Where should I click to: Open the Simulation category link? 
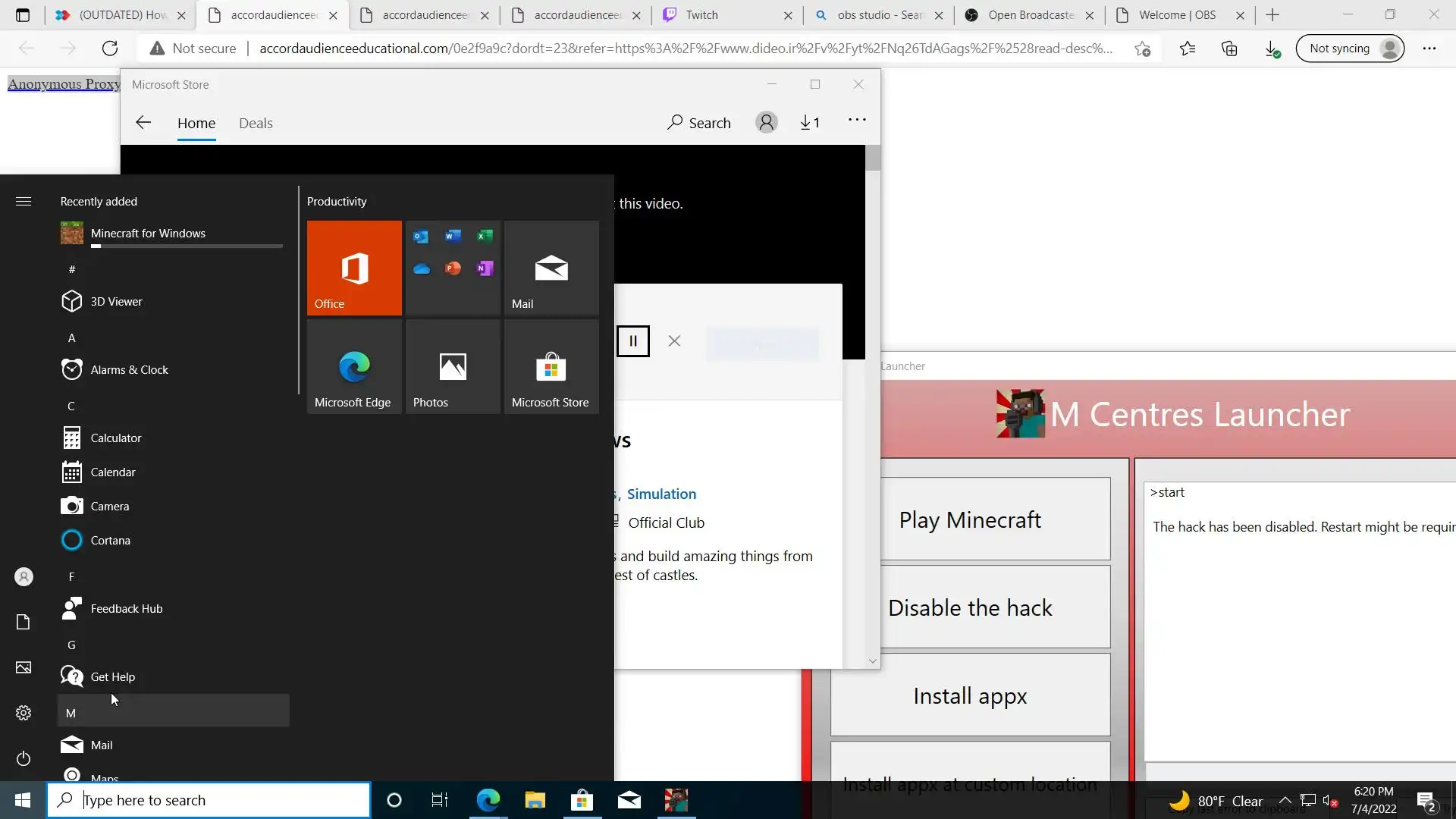click(661, 494)
